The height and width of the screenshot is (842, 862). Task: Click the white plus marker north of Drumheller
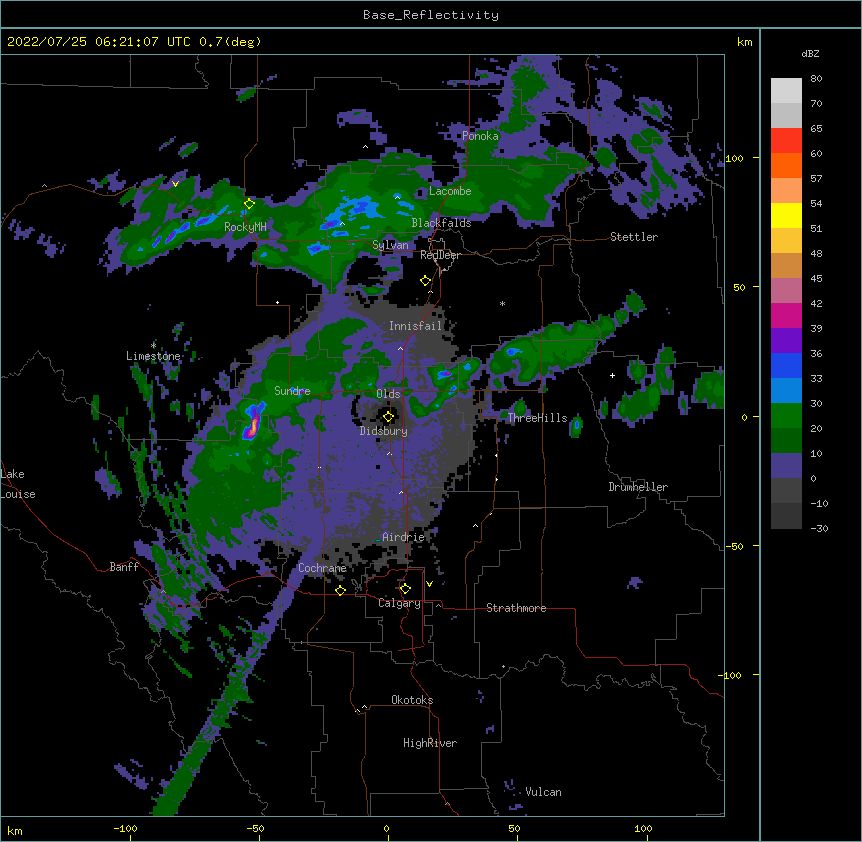612,375
